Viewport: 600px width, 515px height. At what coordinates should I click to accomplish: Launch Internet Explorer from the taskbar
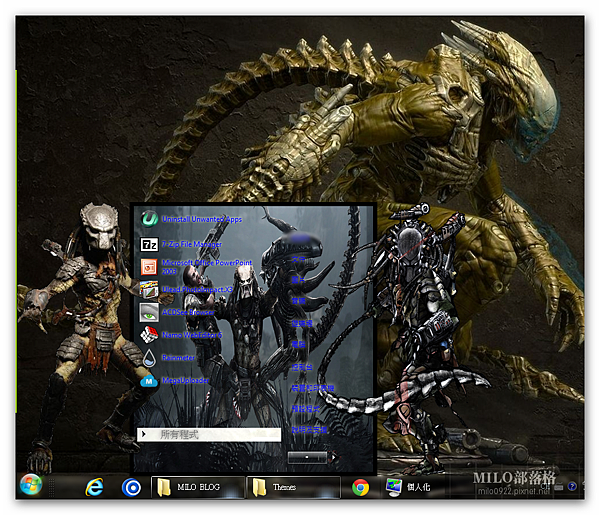tap(95, 487)
